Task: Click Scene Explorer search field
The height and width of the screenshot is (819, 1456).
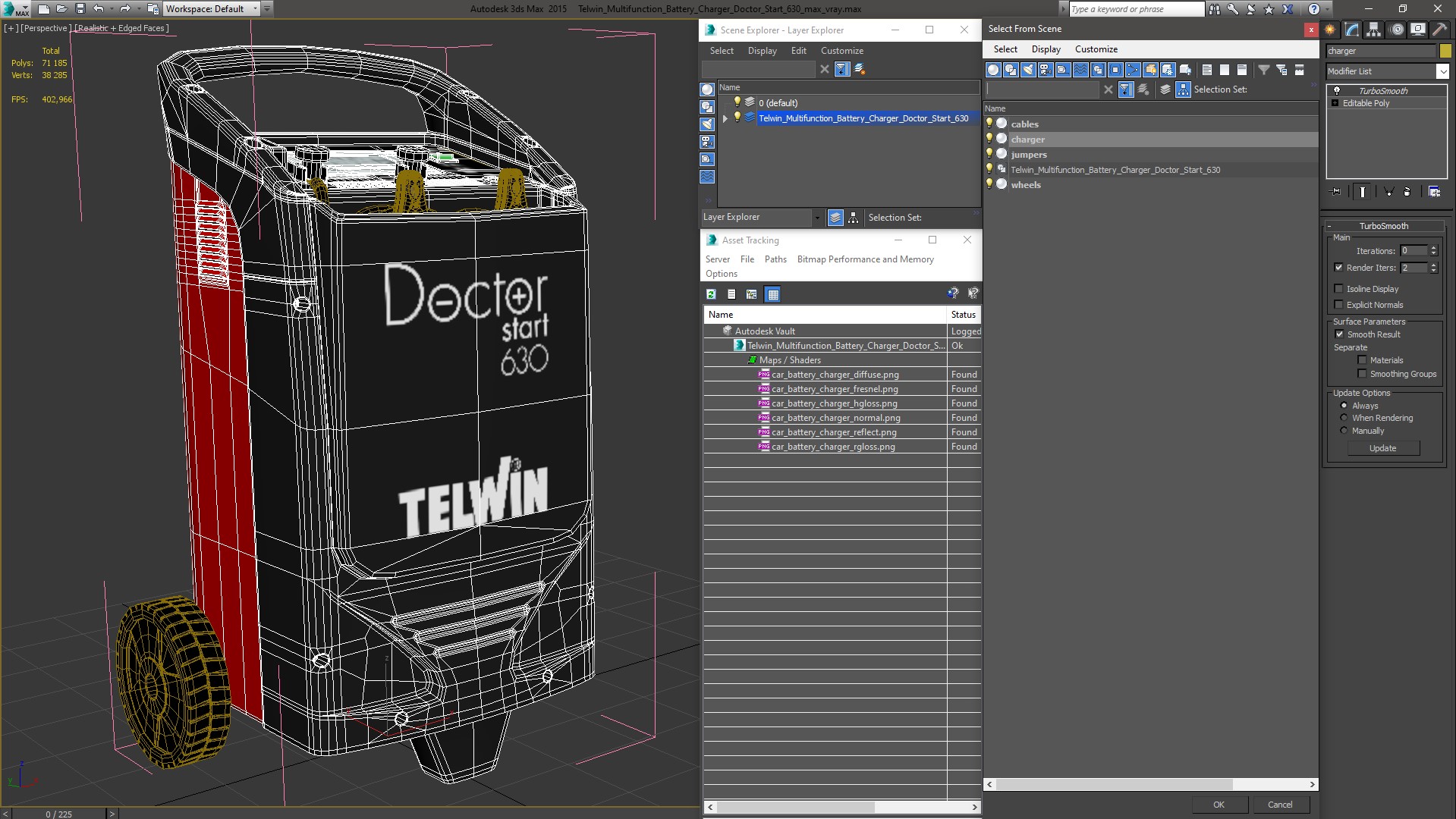Action: tap(758, 69)
